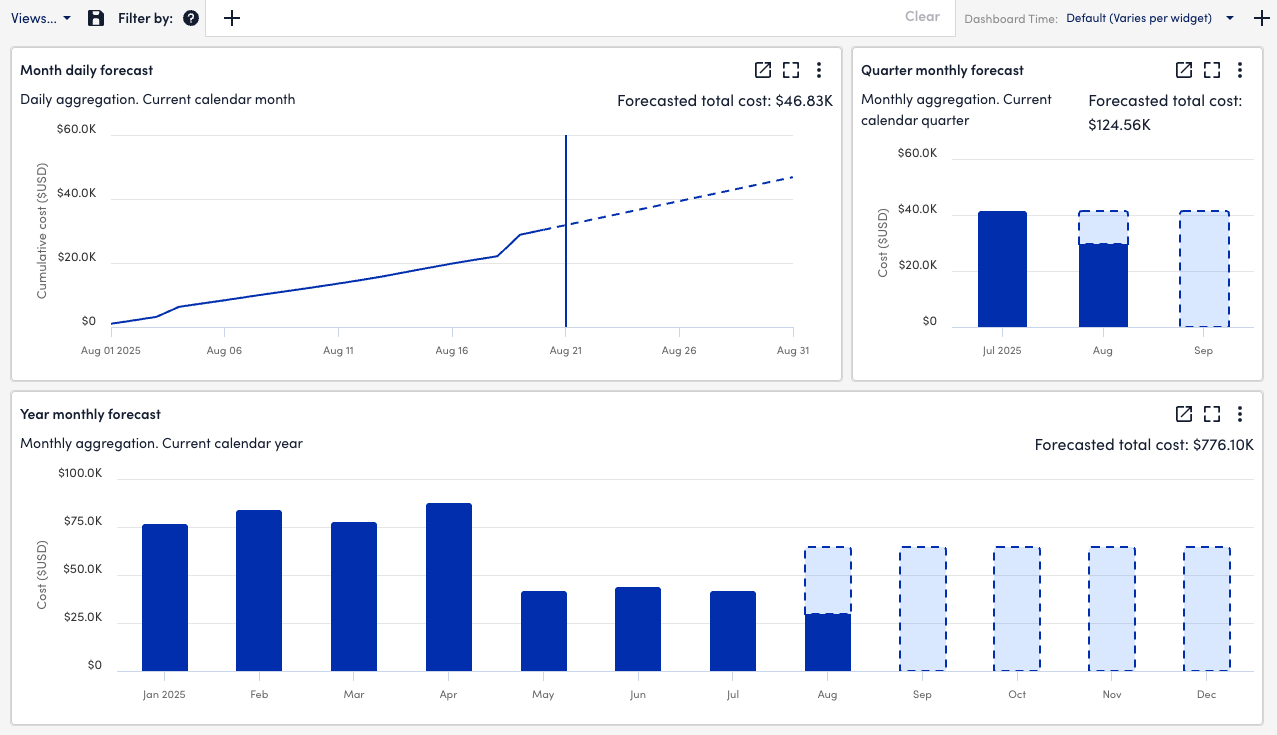Open the Views dropdown
This screenshot has height=735, width=1277.
(41, 17)
